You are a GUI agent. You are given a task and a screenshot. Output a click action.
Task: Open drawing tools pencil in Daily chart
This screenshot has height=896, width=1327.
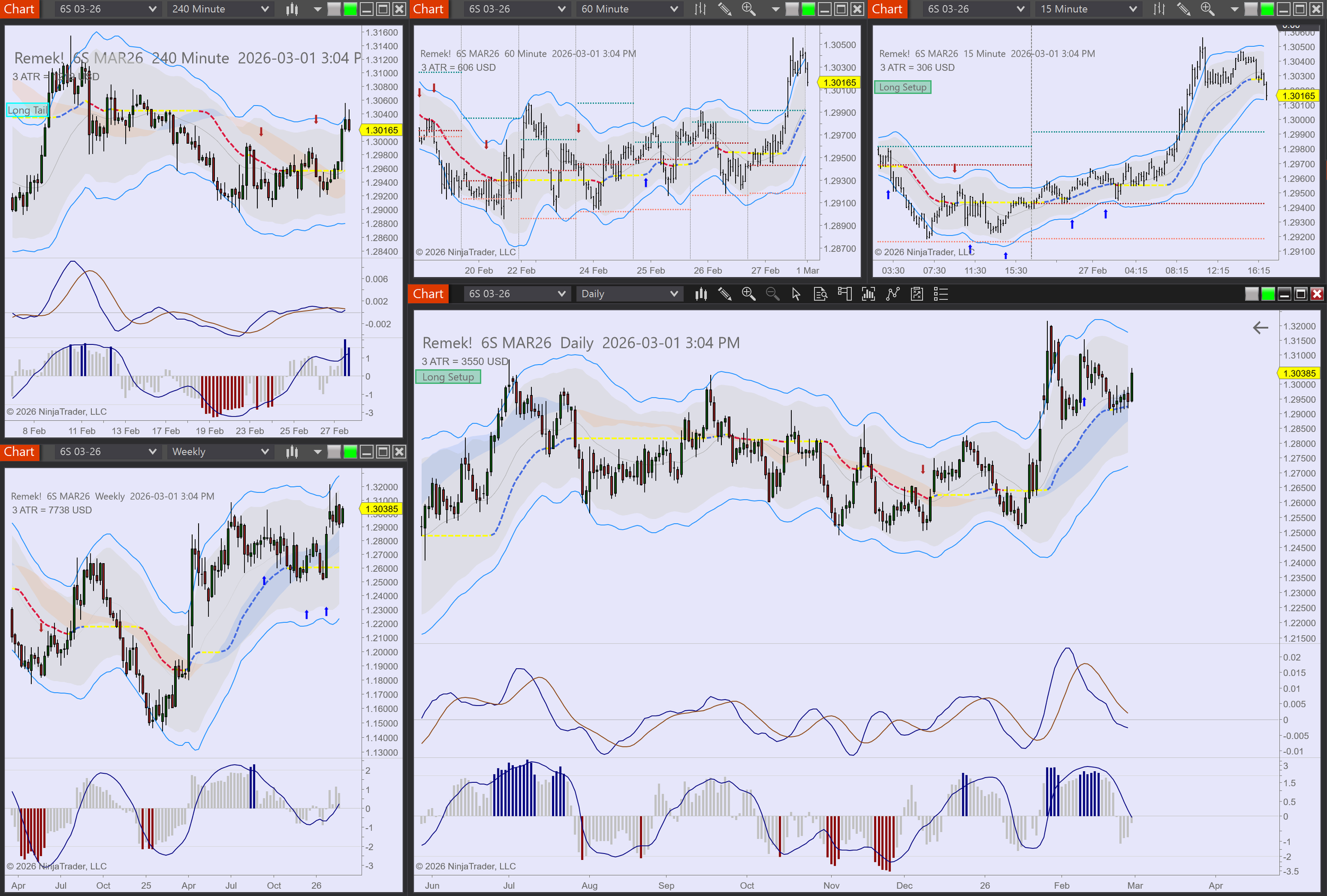[x=725, y=294]
